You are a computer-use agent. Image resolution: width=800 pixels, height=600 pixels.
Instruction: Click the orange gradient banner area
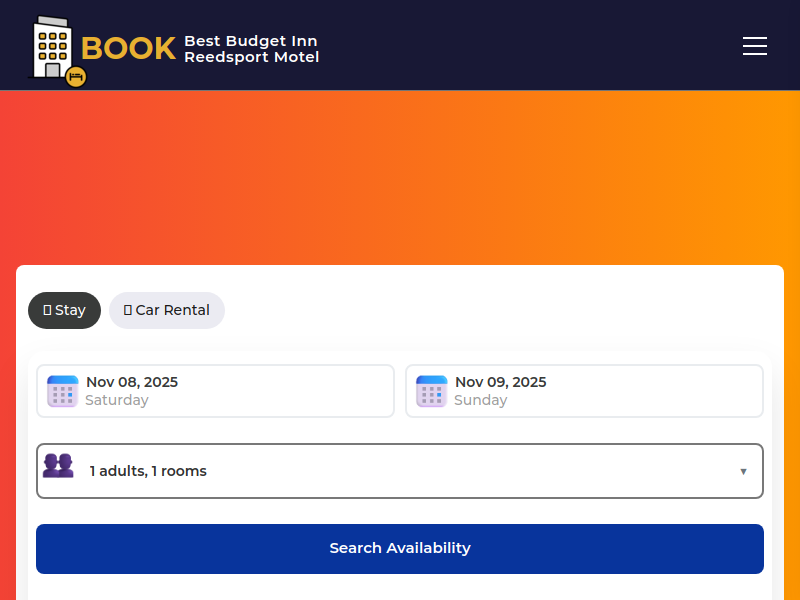tap(400, 175)
